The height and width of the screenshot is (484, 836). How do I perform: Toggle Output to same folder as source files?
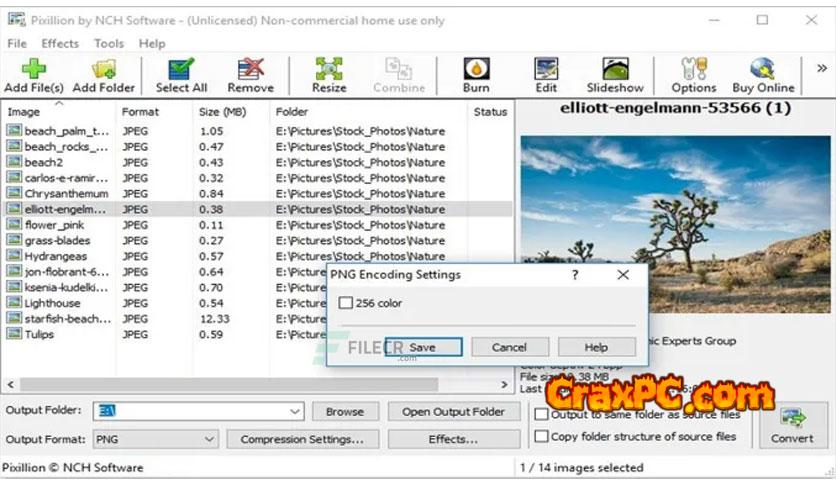coord(541,414)
